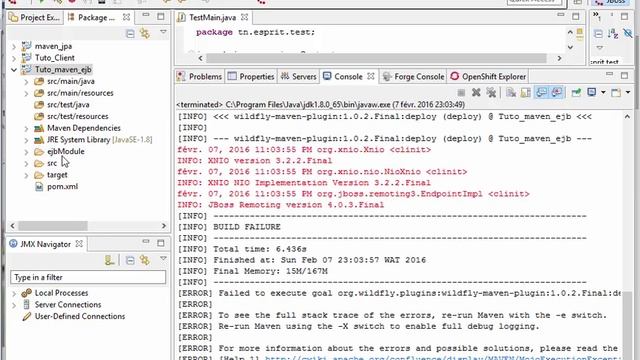The image size is (640, 360).
Task: Expand the ejbModule folder
Action: (26, 152)
